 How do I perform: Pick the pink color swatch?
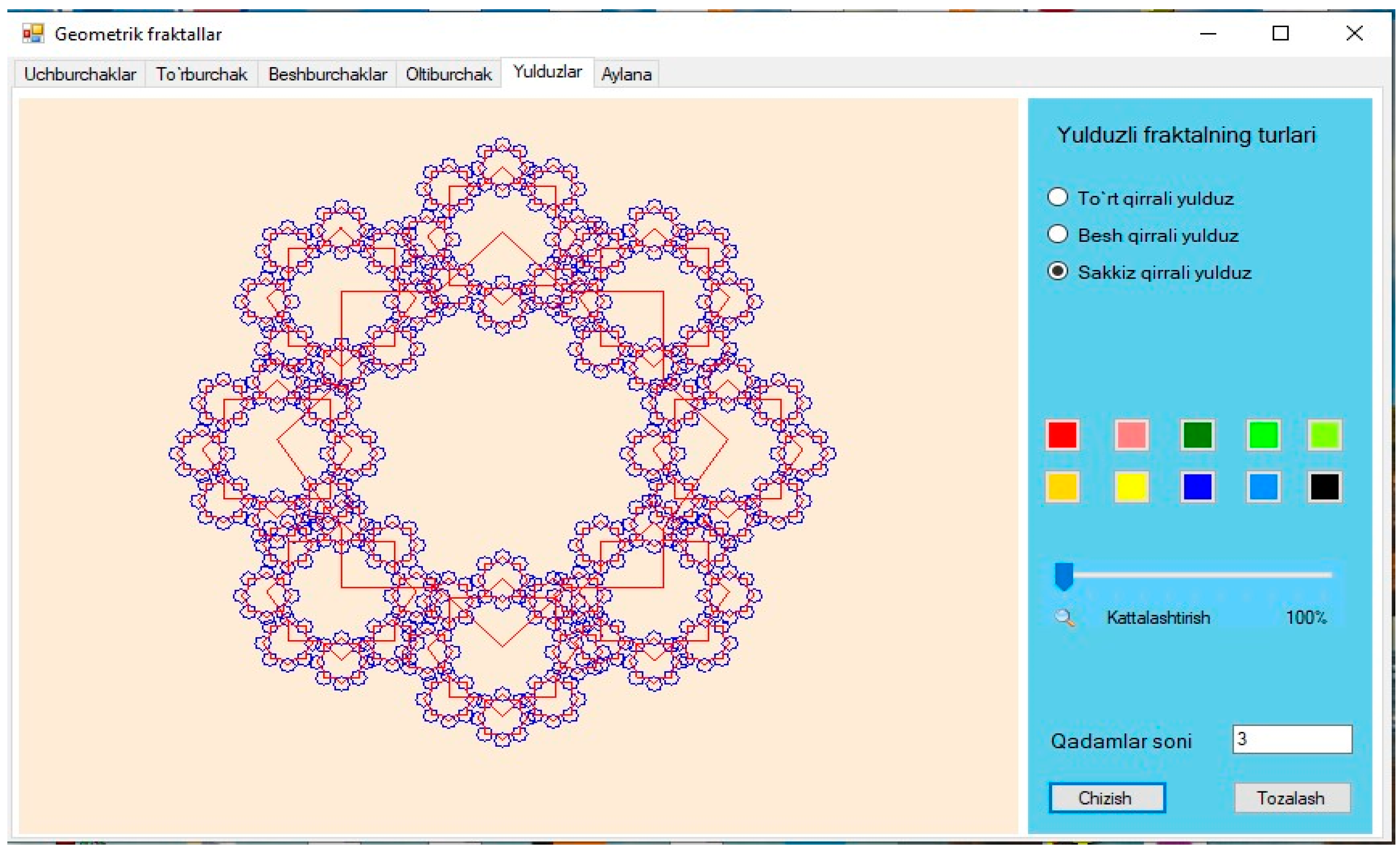pyautogui.click(x=1131, y=435)
